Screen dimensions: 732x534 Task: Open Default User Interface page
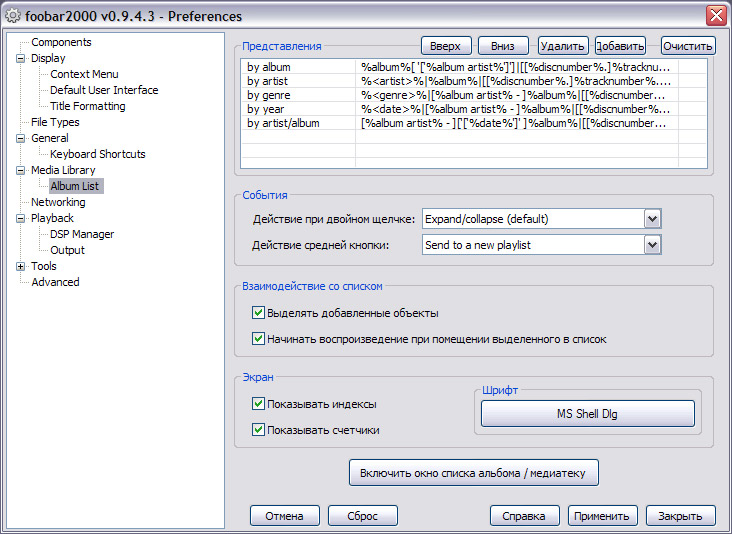pos(104,90)
